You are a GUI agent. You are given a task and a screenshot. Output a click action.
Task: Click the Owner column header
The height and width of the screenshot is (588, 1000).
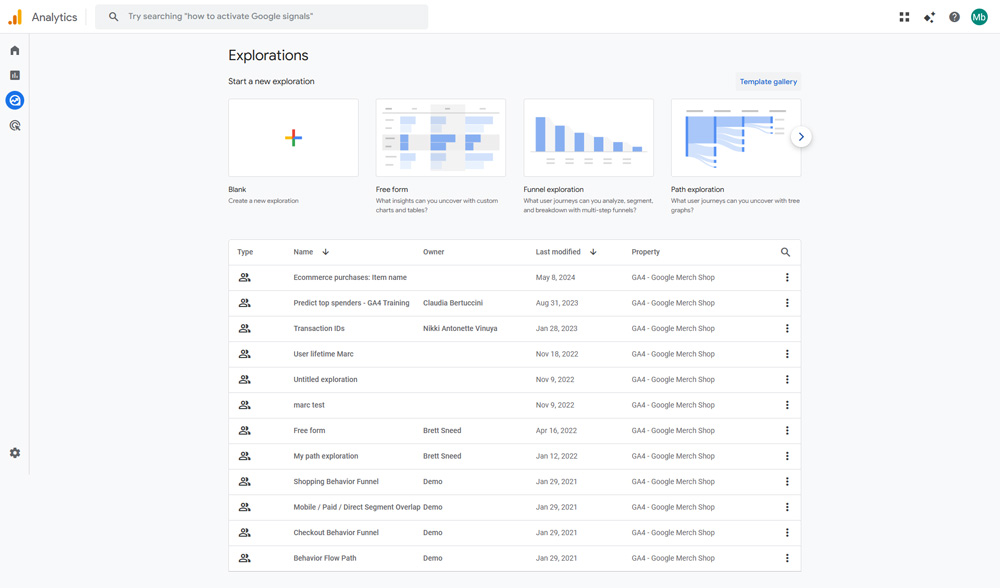[x=434, y=252]
